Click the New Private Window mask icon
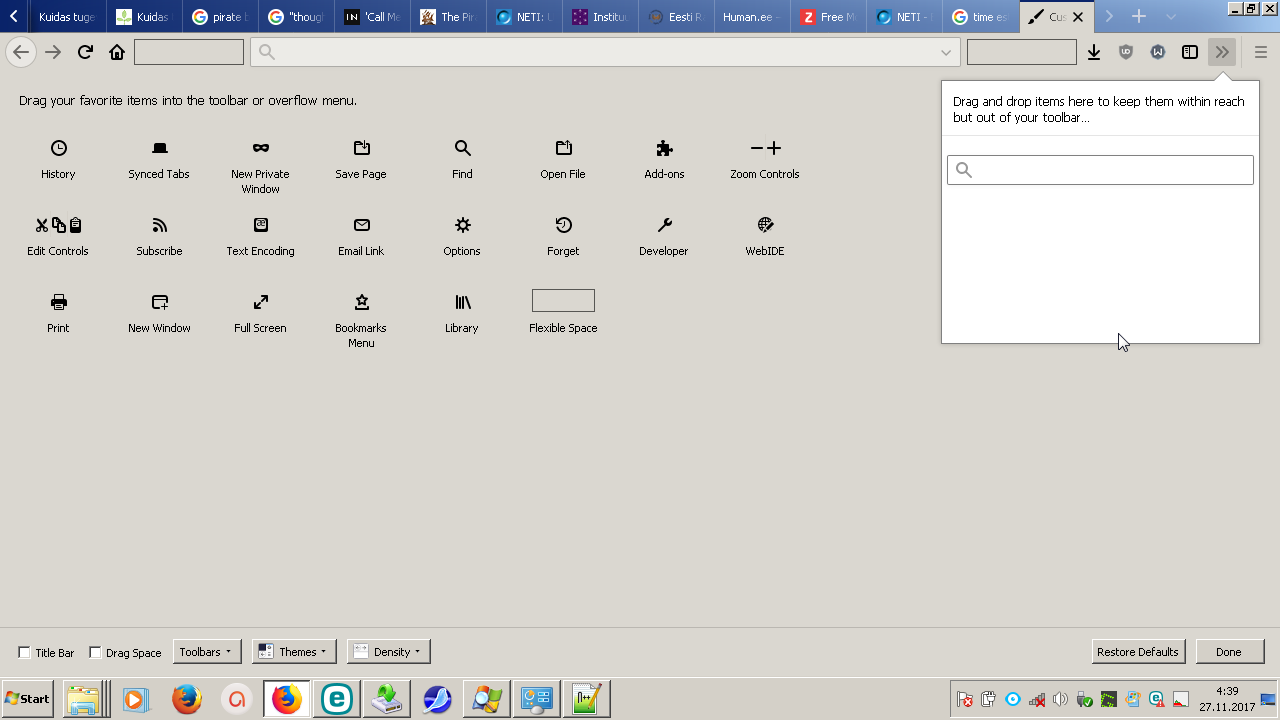This screenshot has height=720, width=1280. tap(260, 148)
